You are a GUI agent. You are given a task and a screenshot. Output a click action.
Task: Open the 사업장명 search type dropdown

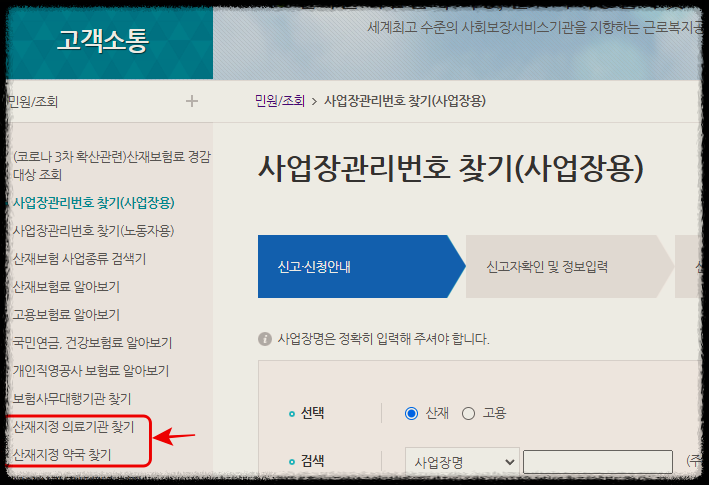coord(462,461)
